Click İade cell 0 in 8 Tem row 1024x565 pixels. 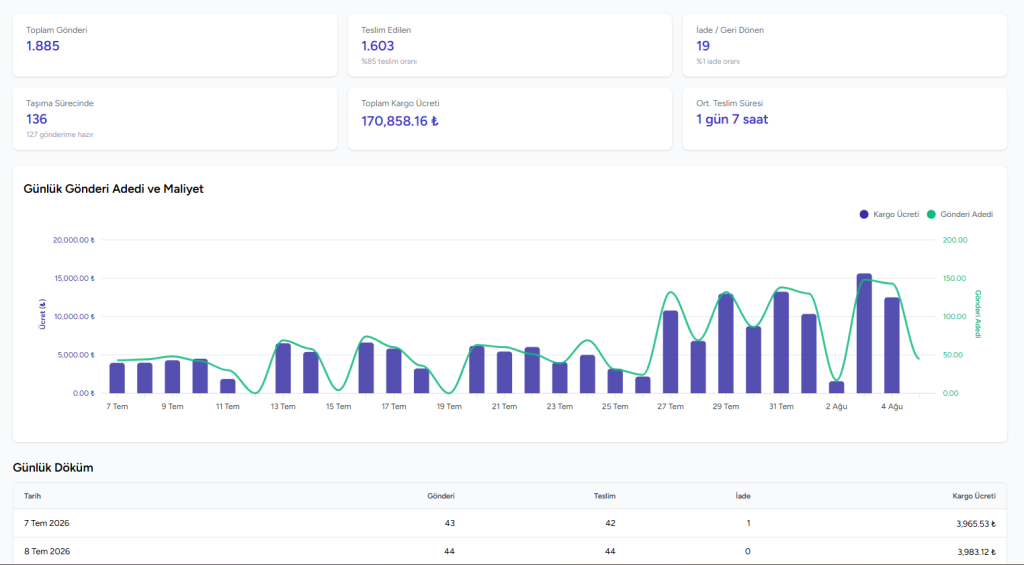tap(748, 551)
